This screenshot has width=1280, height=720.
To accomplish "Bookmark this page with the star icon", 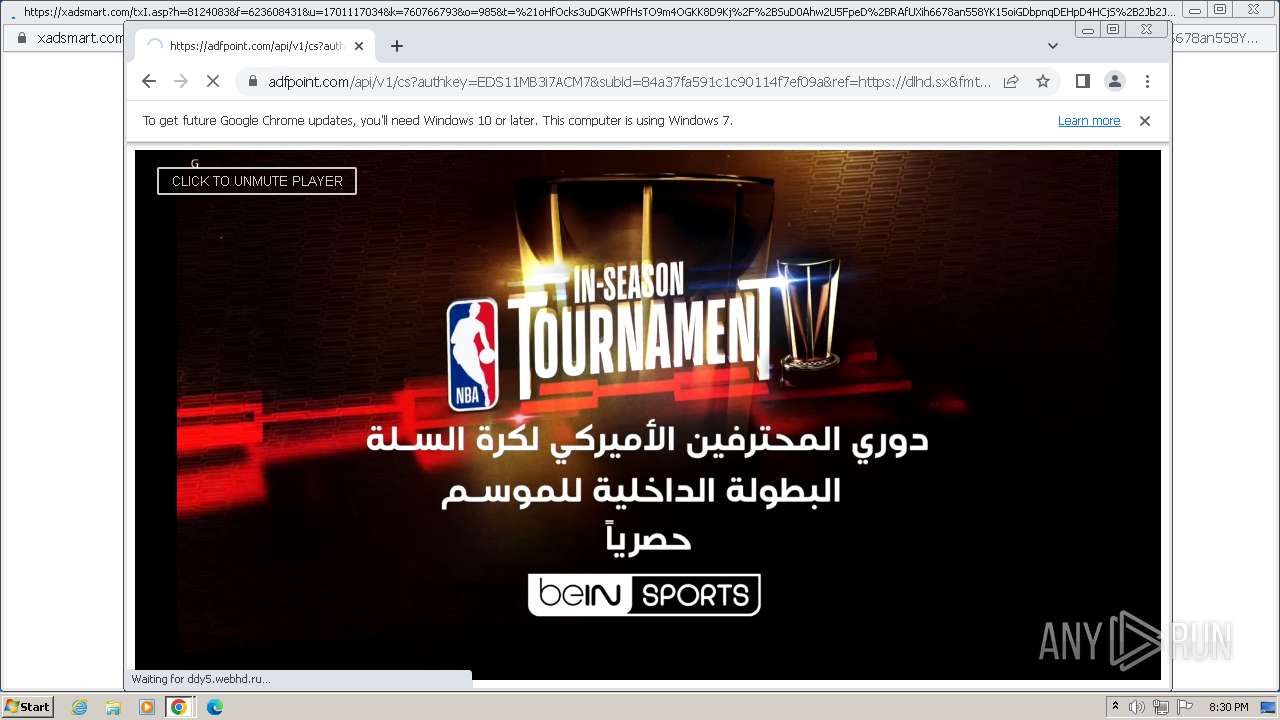I will point(1043,81).
